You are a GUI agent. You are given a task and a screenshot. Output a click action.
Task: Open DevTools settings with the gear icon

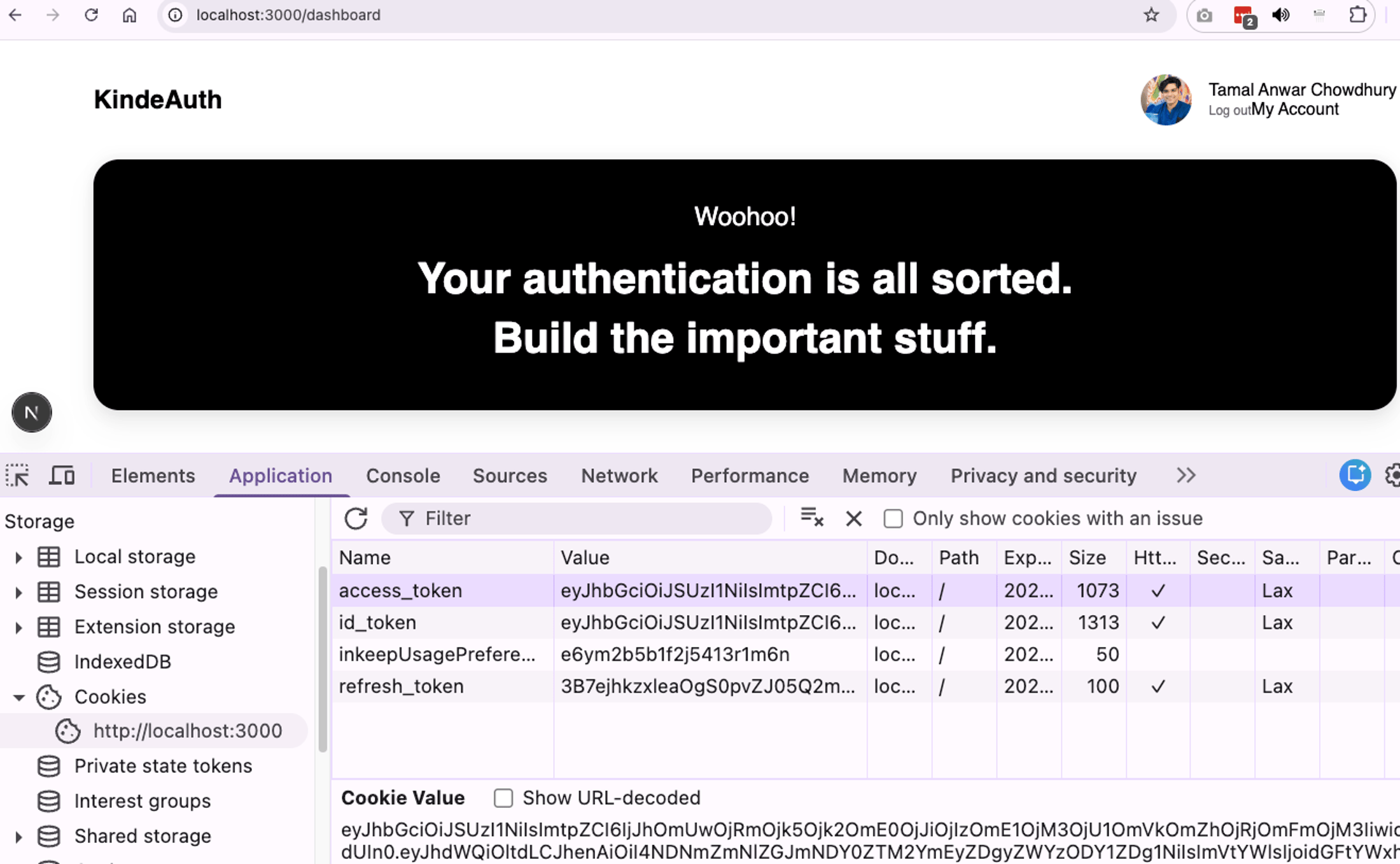tap(1394, 475)
